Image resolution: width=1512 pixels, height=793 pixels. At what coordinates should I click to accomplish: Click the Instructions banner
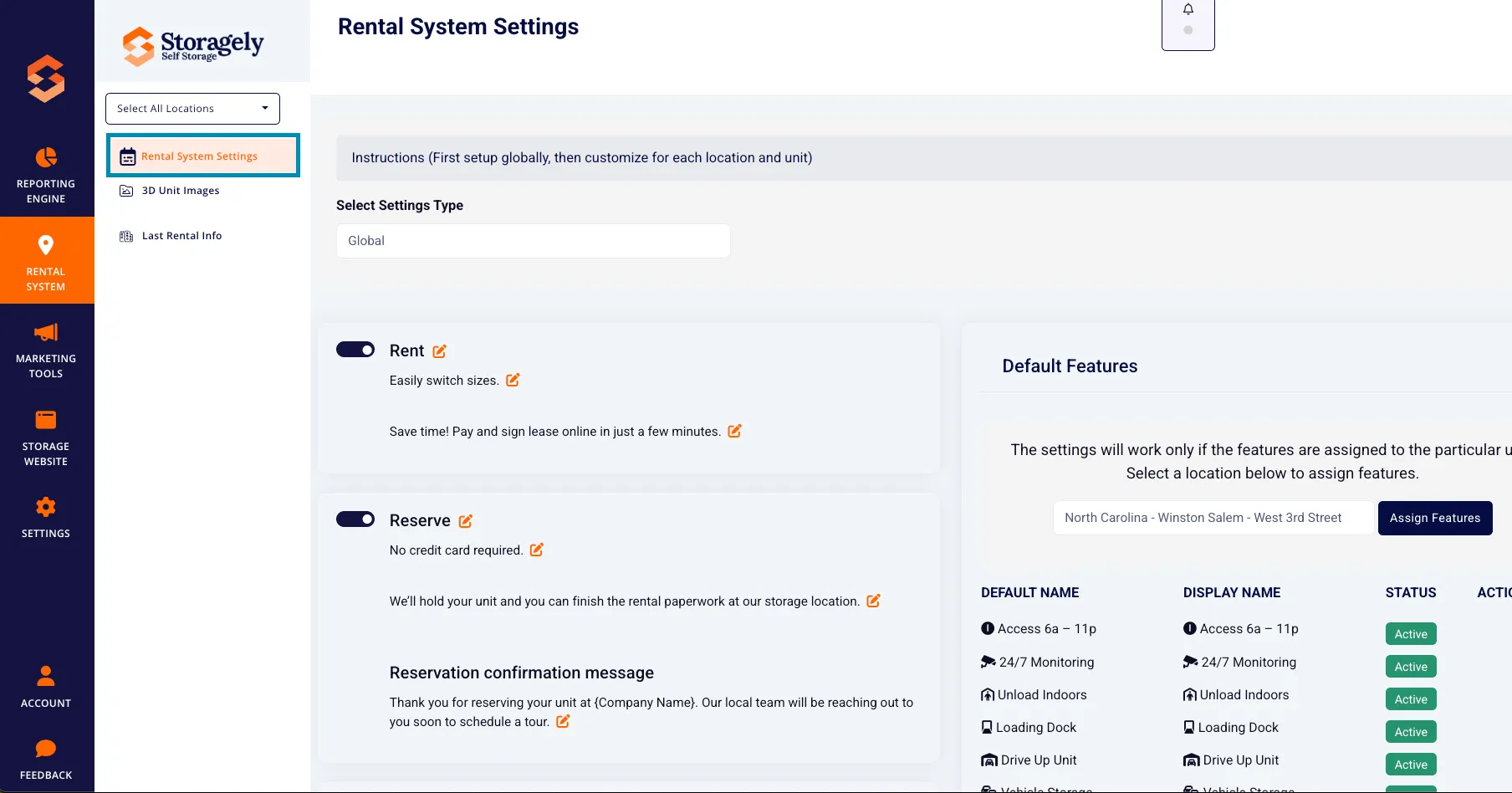coord(923,158)
